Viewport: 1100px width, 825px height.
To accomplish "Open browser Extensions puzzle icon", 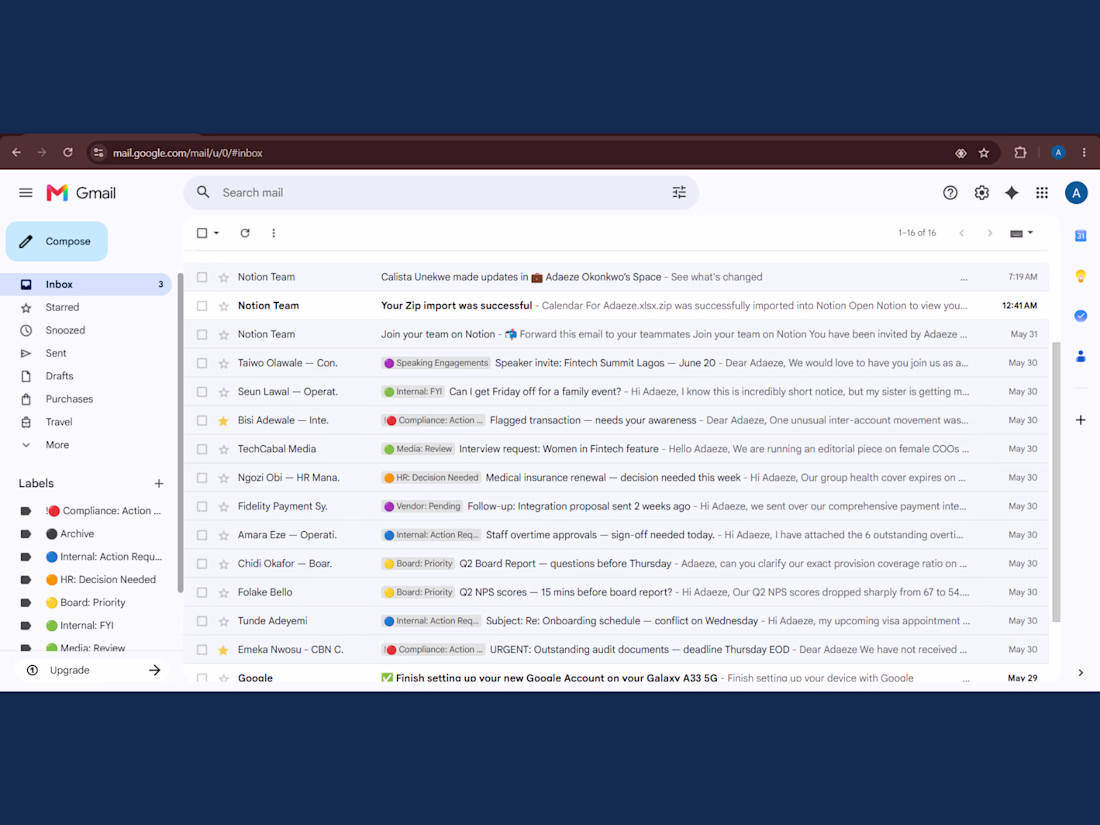I will point(1020,153).
